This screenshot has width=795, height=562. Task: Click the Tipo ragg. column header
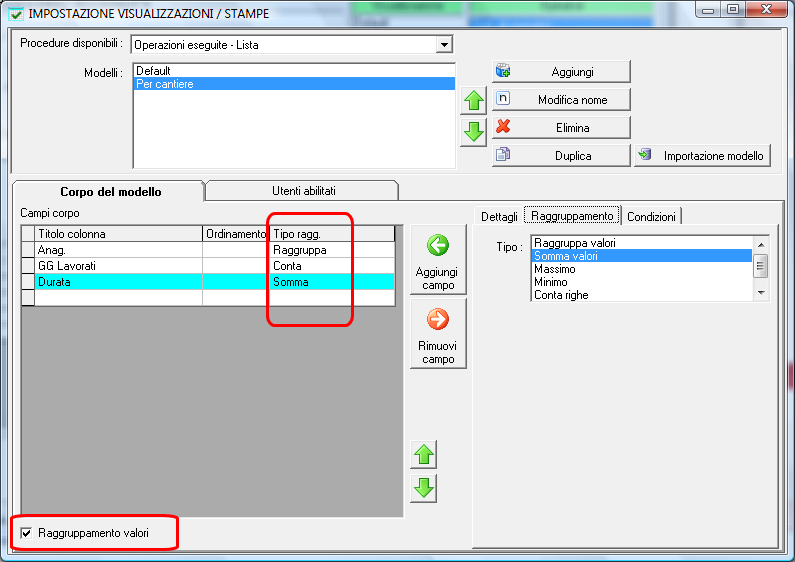332,234
